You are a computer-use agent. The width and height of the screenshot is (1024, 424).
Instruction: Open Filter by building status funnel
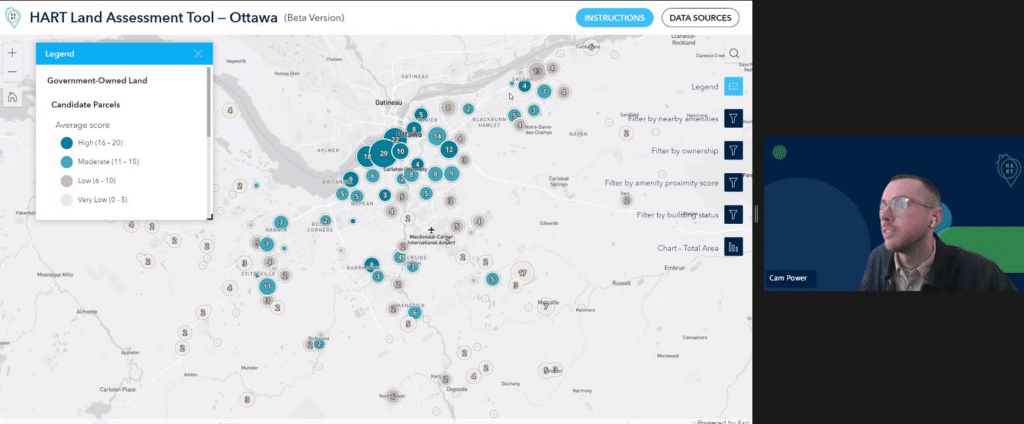(733, 214)
